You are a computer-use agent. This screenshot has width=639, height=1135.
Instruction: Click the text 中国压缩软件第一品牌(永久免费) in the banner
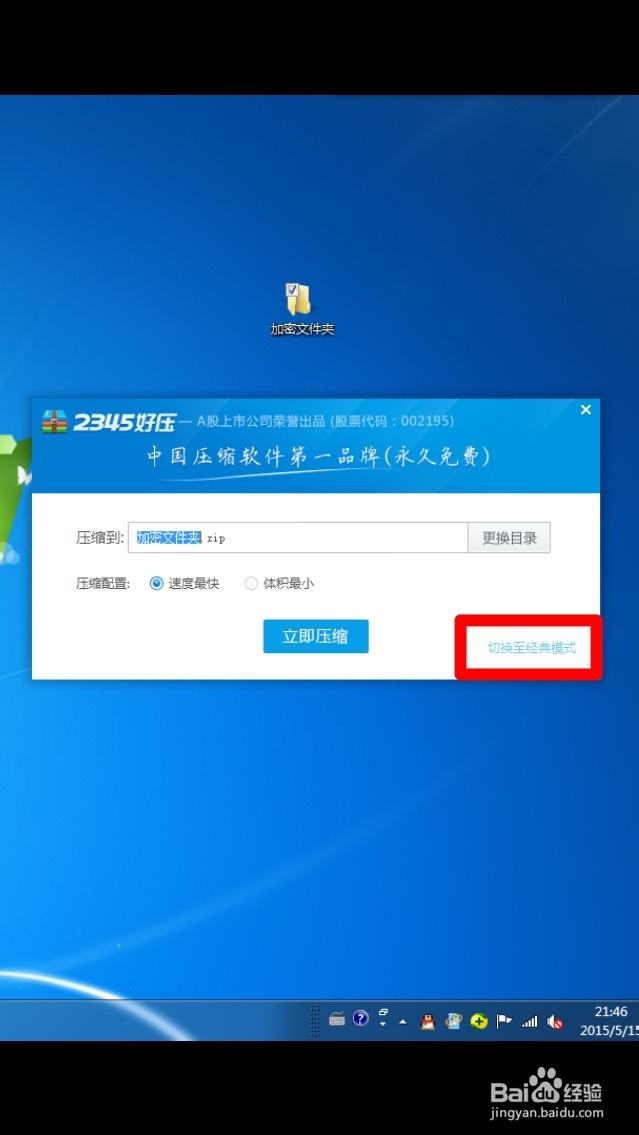[319, 457]
